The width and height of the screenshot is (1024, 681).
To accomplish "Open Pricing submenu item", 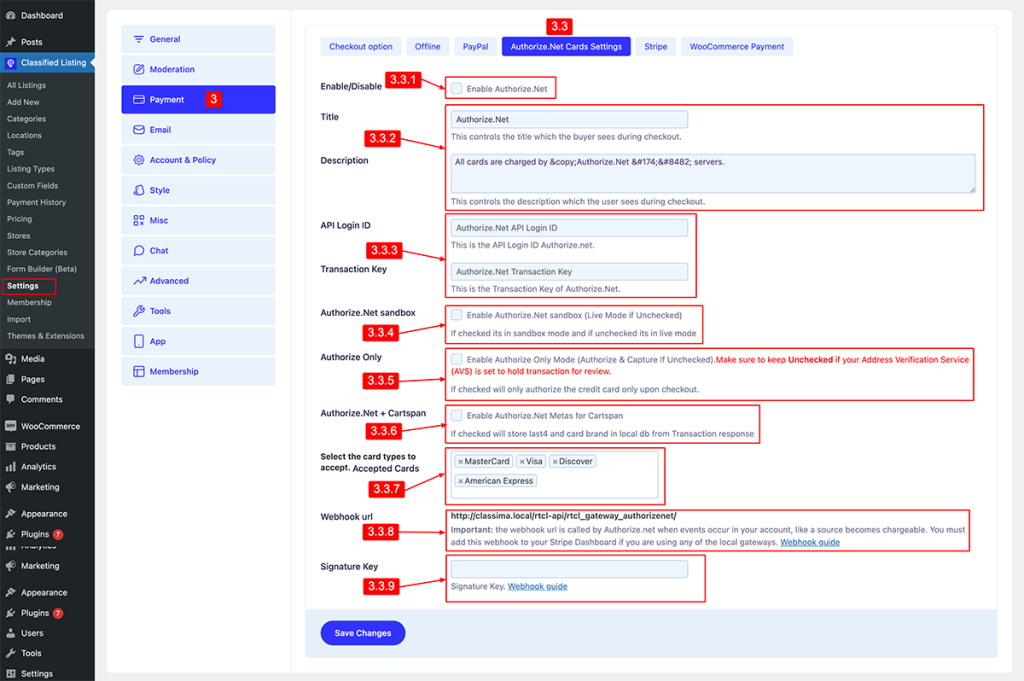I will [x=20, y=219].
